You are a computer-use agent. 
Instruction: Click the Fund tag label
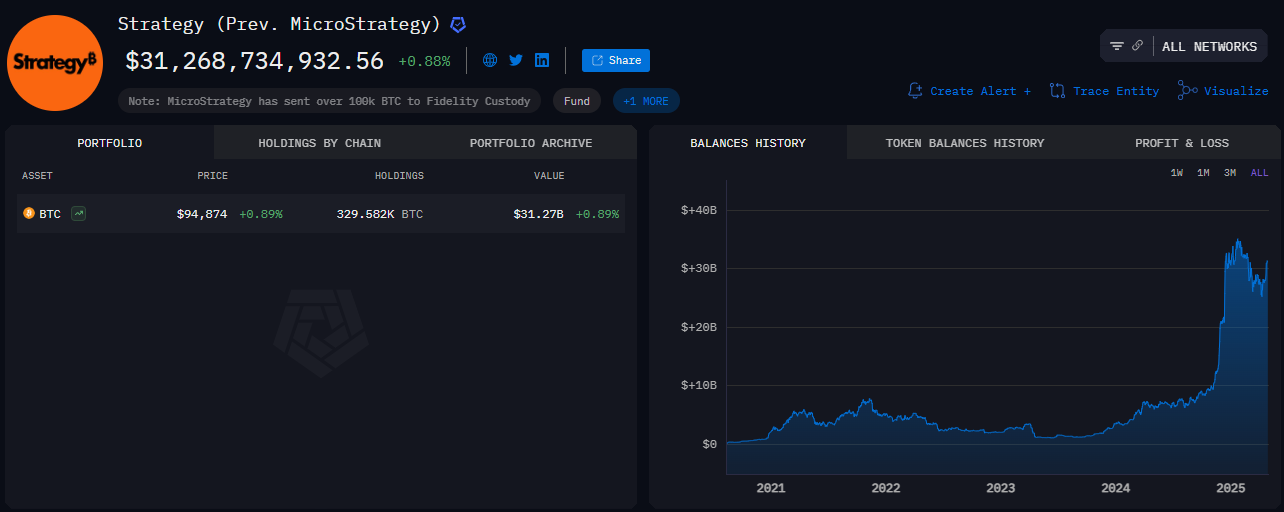(576, 101)
